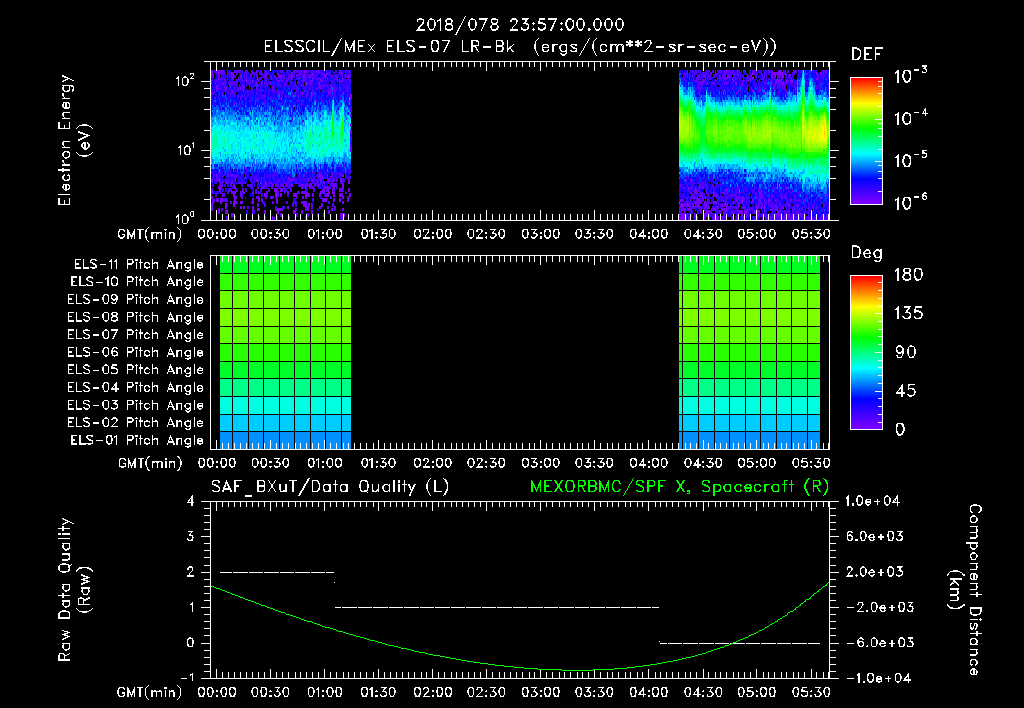This screenshot has height=708, width=1024.
Task: Click the left electron spectrogram data block
Action: point(281,142)
